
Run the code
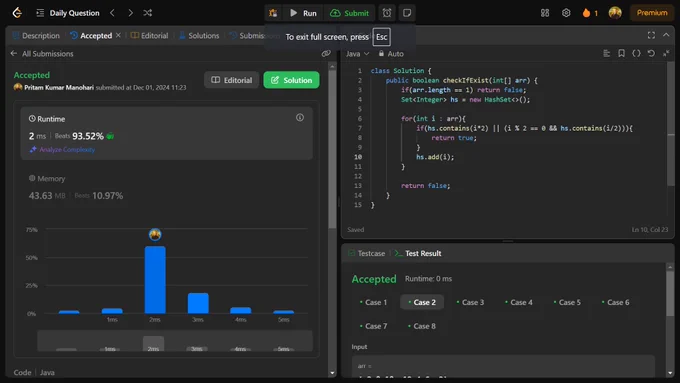pyautogui.click(x=303, y=13)
